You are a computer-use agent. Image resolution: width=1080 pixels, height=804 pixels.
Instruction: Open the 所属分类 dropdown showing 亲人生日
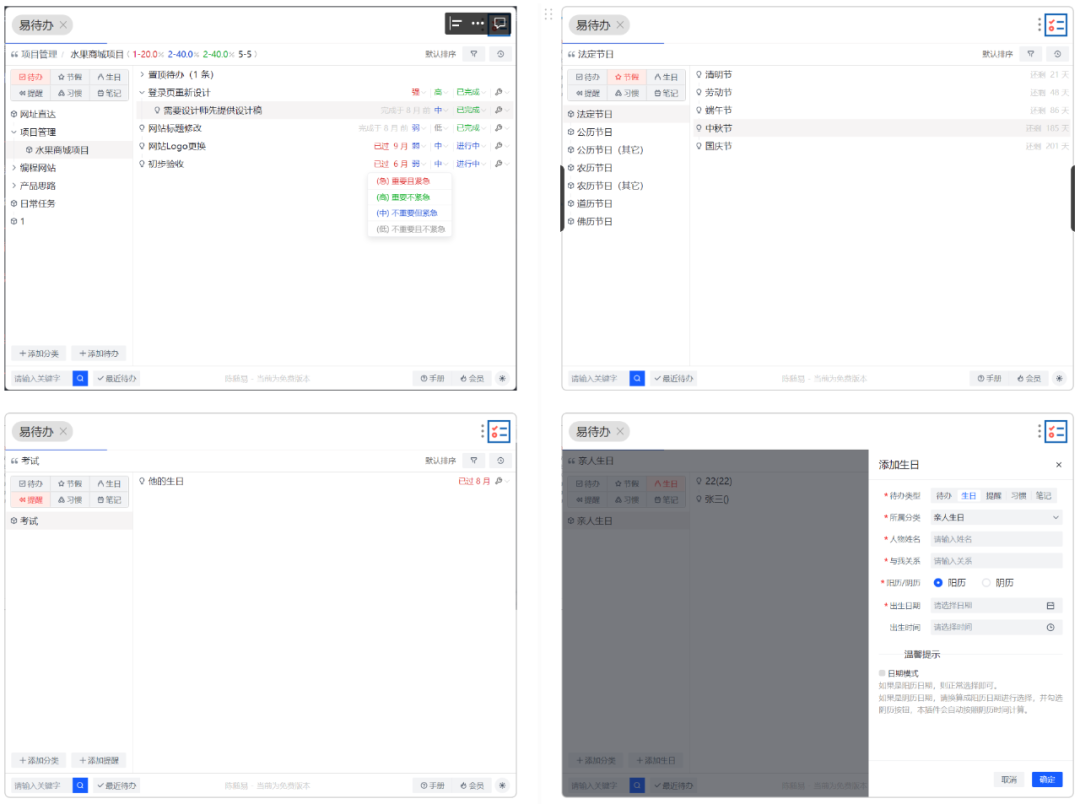click(996, 517)
